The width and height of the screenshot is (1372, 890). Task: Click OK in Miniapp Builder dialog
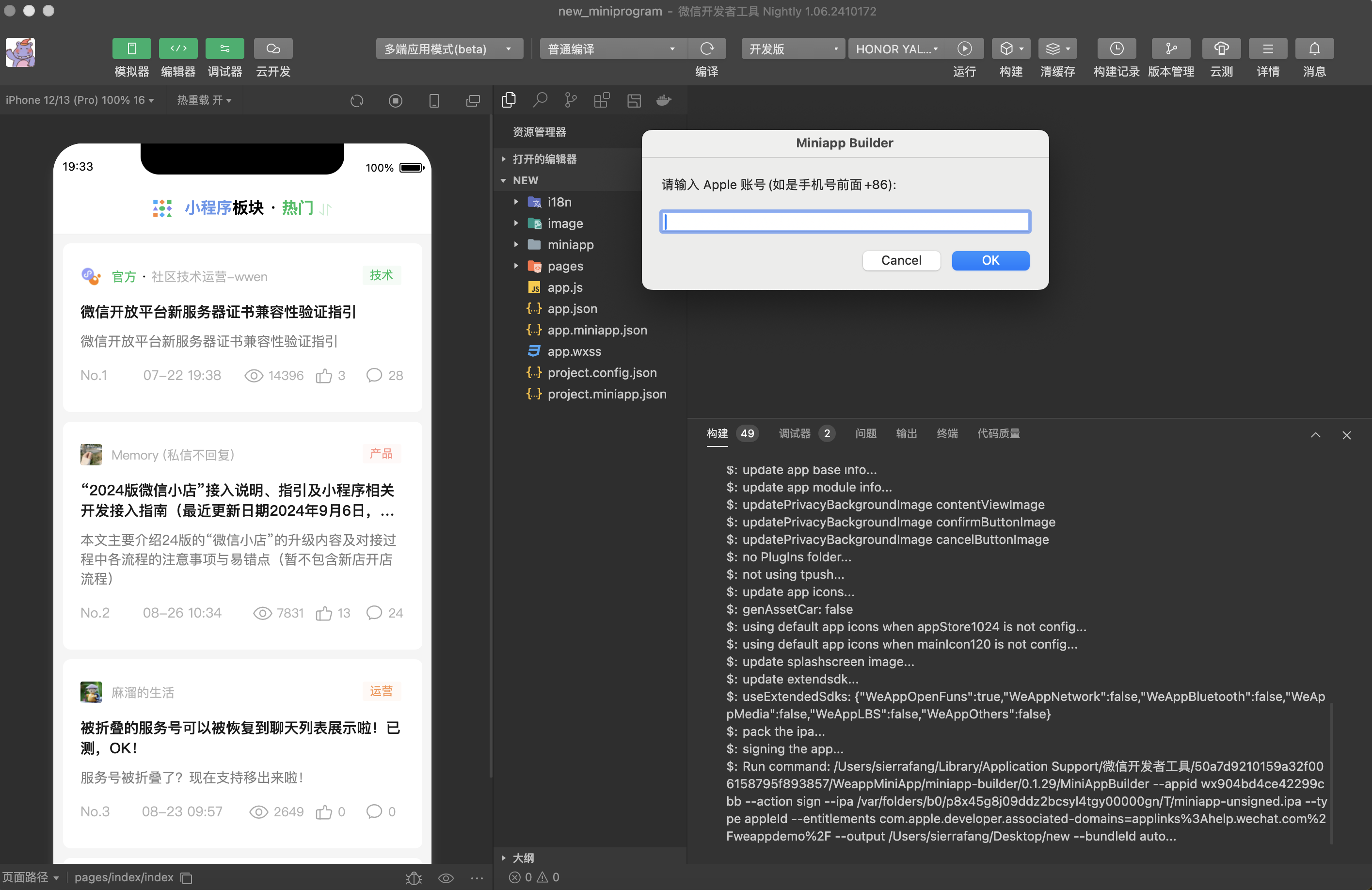(x=990, y=260)
